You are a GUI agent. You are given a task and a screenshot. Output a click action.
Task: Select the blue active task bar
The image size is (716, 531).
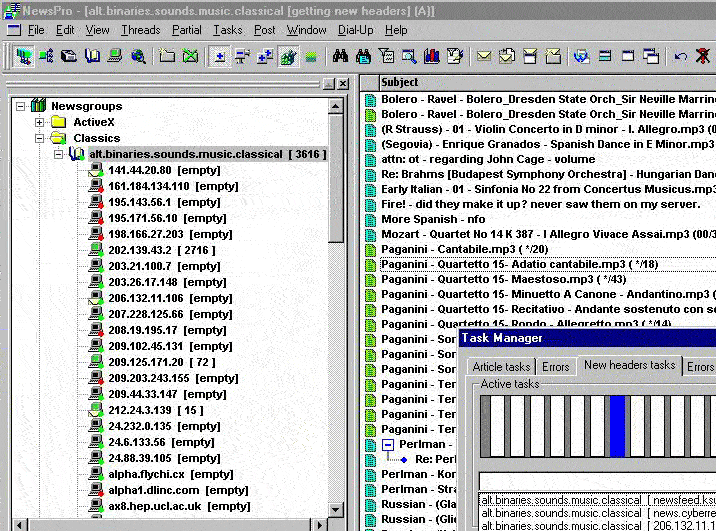point(617,426)
